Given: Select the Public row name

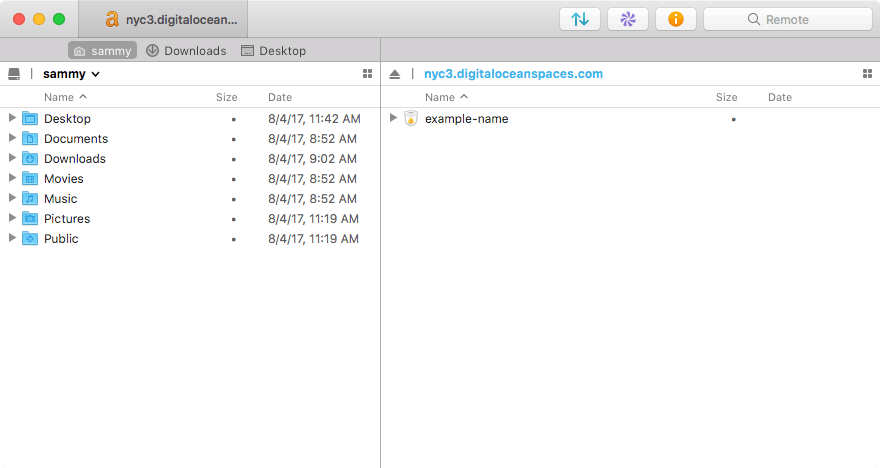Looking at the screenshot, I should 61,238.
